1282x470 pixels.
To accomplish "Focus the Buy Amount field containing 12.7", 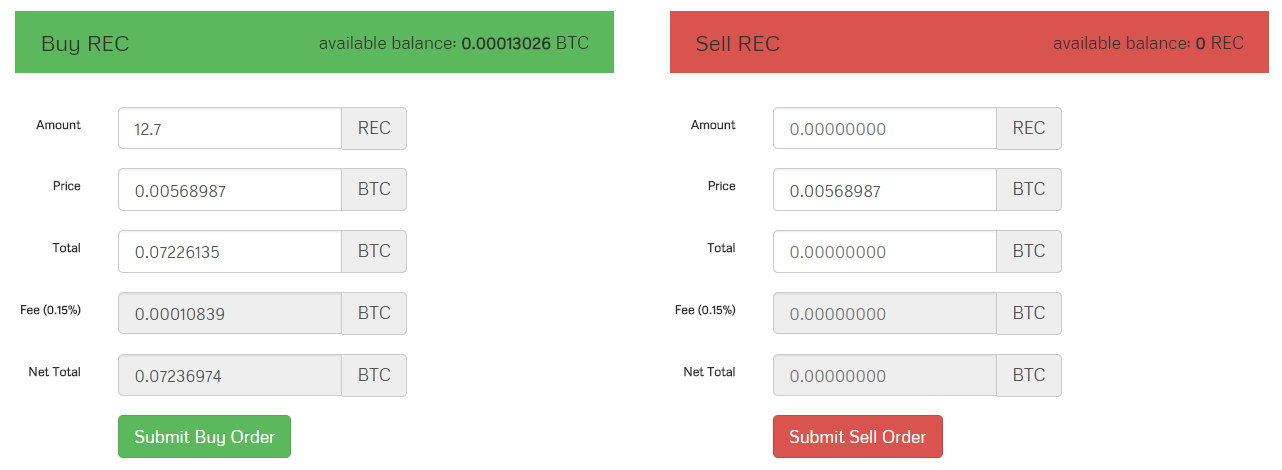I will tap(230, 128).
